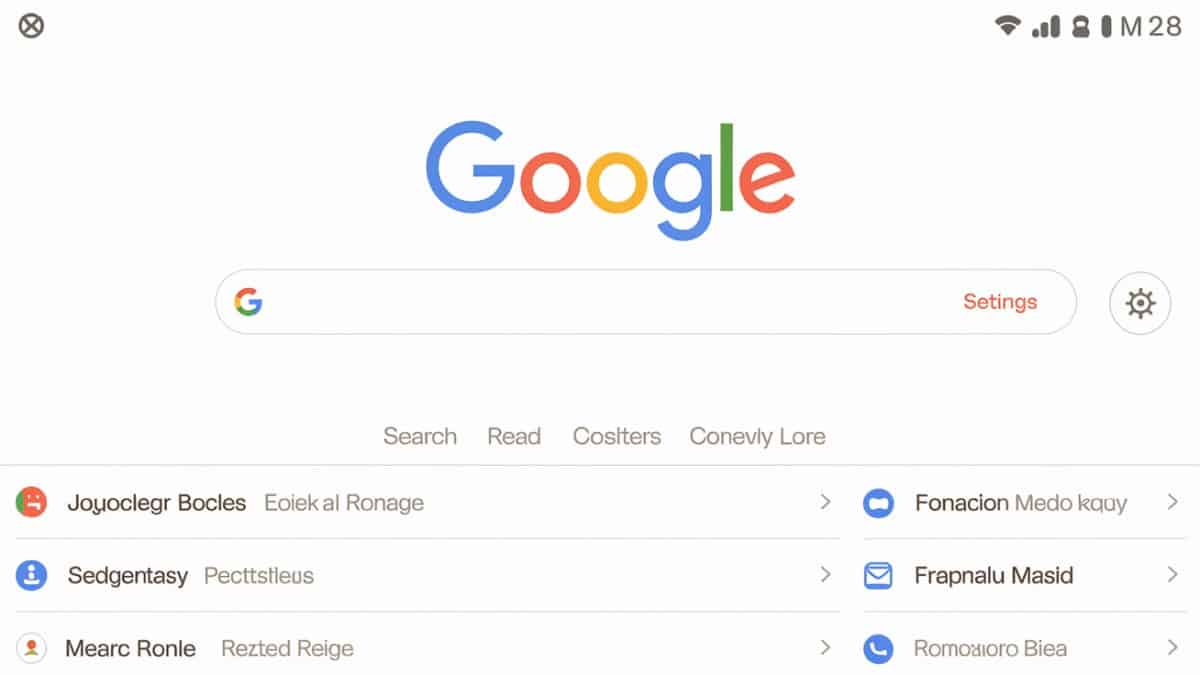The height and width of the screenshot is (675, 1200).
Task: Click the Setings link in search bar
Action: tap(999, 302)
